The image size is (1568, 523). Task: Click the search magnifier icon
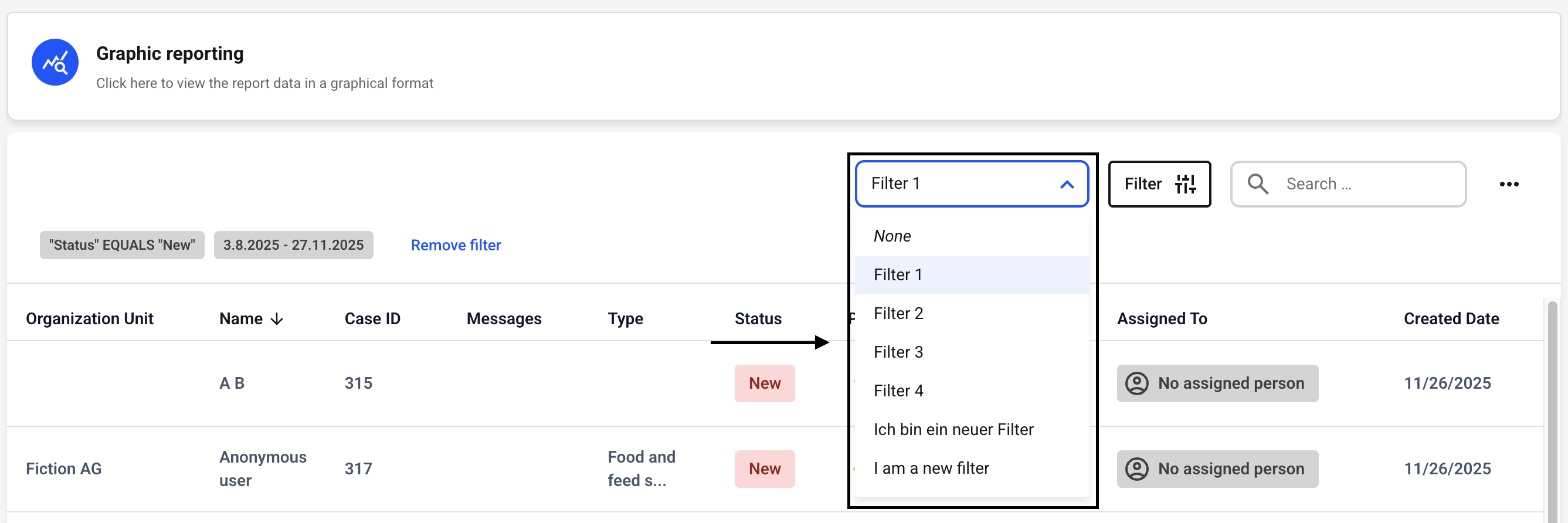pos(1258,184)
